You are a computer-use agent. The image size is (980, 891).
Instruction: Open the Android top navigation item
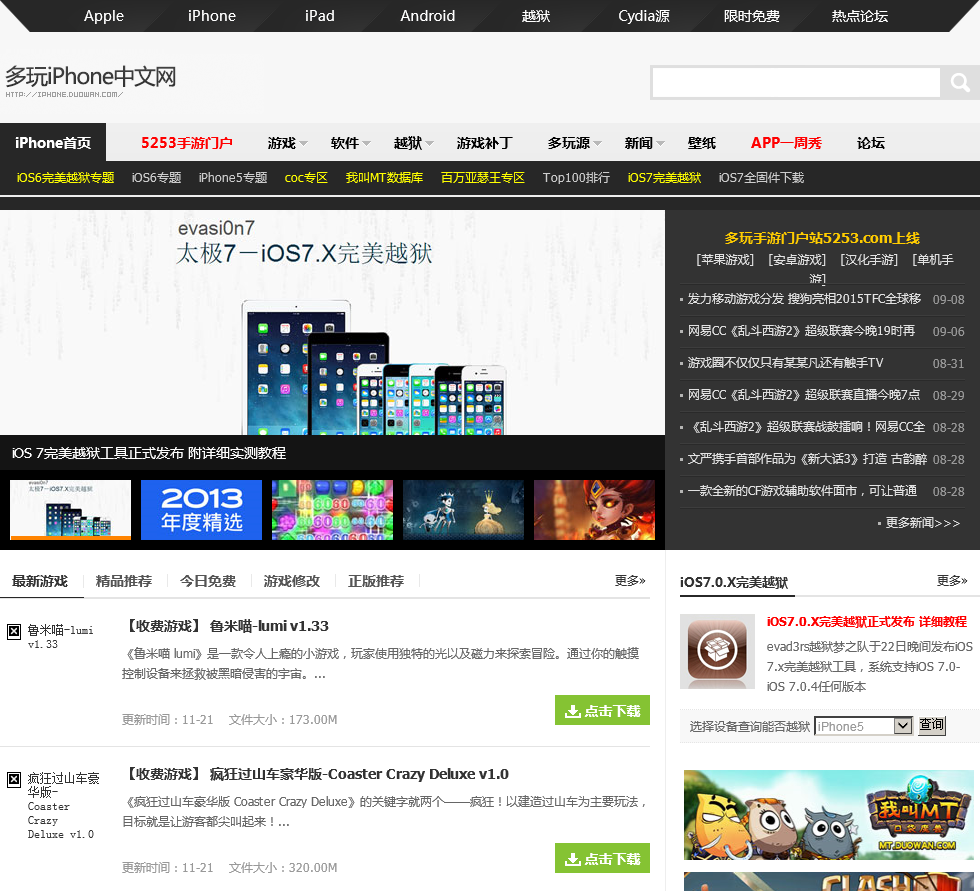click(x=428, y=16)
